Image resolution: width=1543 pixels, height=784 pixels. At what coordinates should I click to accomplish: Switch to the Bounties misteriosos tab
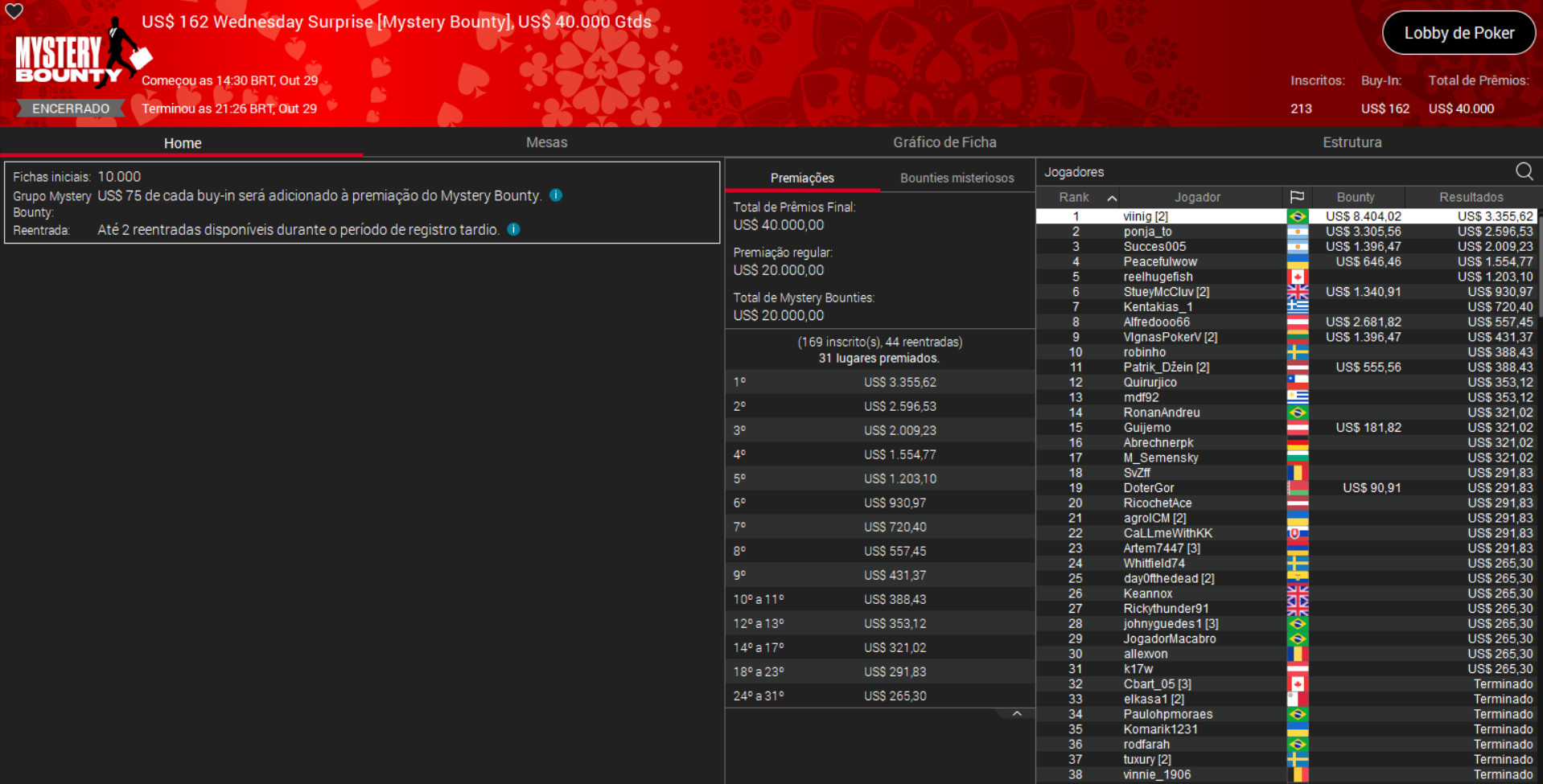957,178
